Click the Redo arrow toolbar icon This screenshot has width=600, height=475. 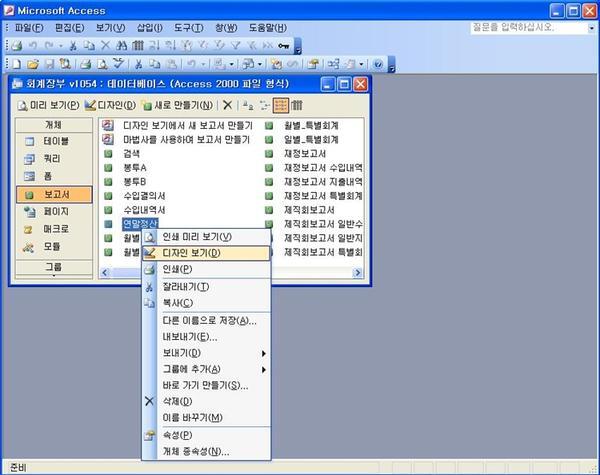click(x=49, y=46)
